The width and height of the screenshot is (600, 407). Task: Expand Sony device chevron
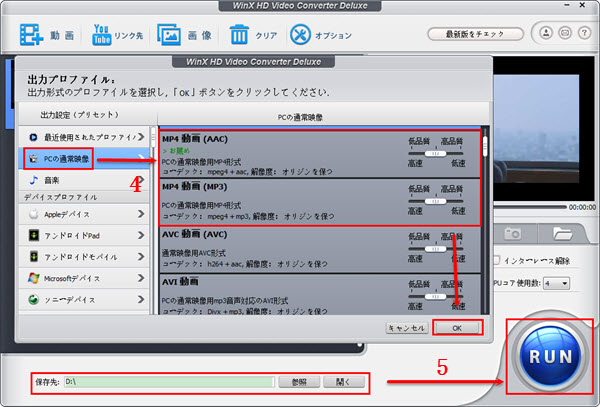point(141,299)
